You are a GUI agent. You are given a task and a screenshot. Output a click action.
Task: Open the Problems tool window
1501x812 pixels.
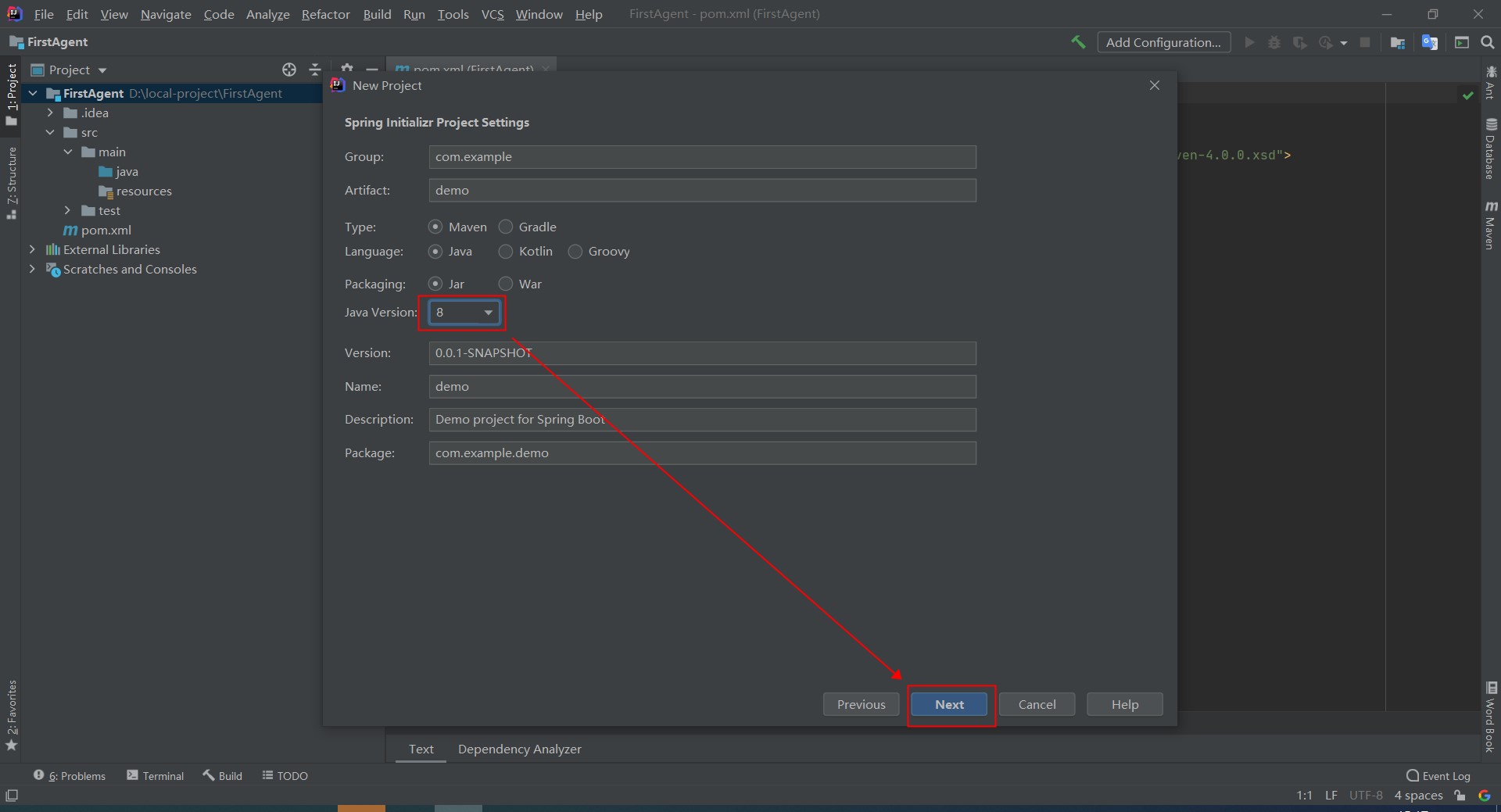tap(70, 775)
